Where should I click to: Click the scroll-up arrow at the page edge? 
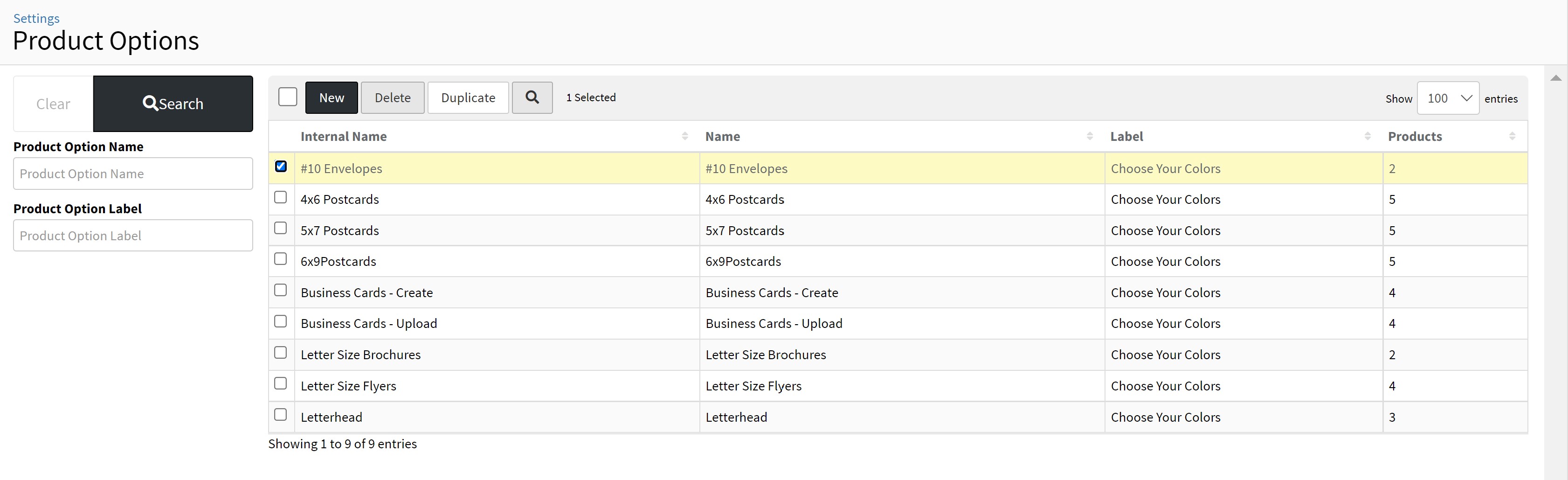1556,78
